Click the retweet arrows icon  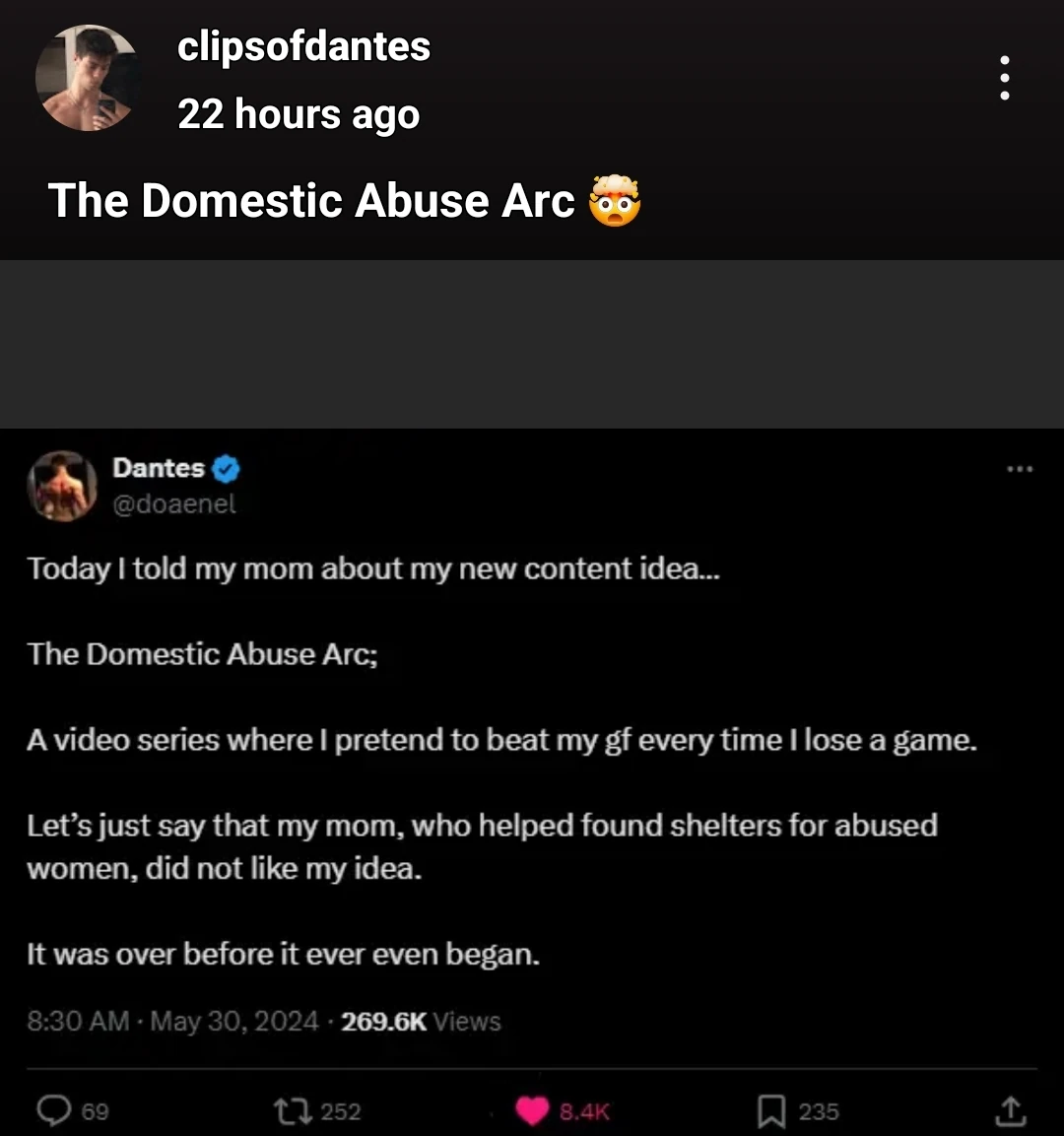point(294,1111)
